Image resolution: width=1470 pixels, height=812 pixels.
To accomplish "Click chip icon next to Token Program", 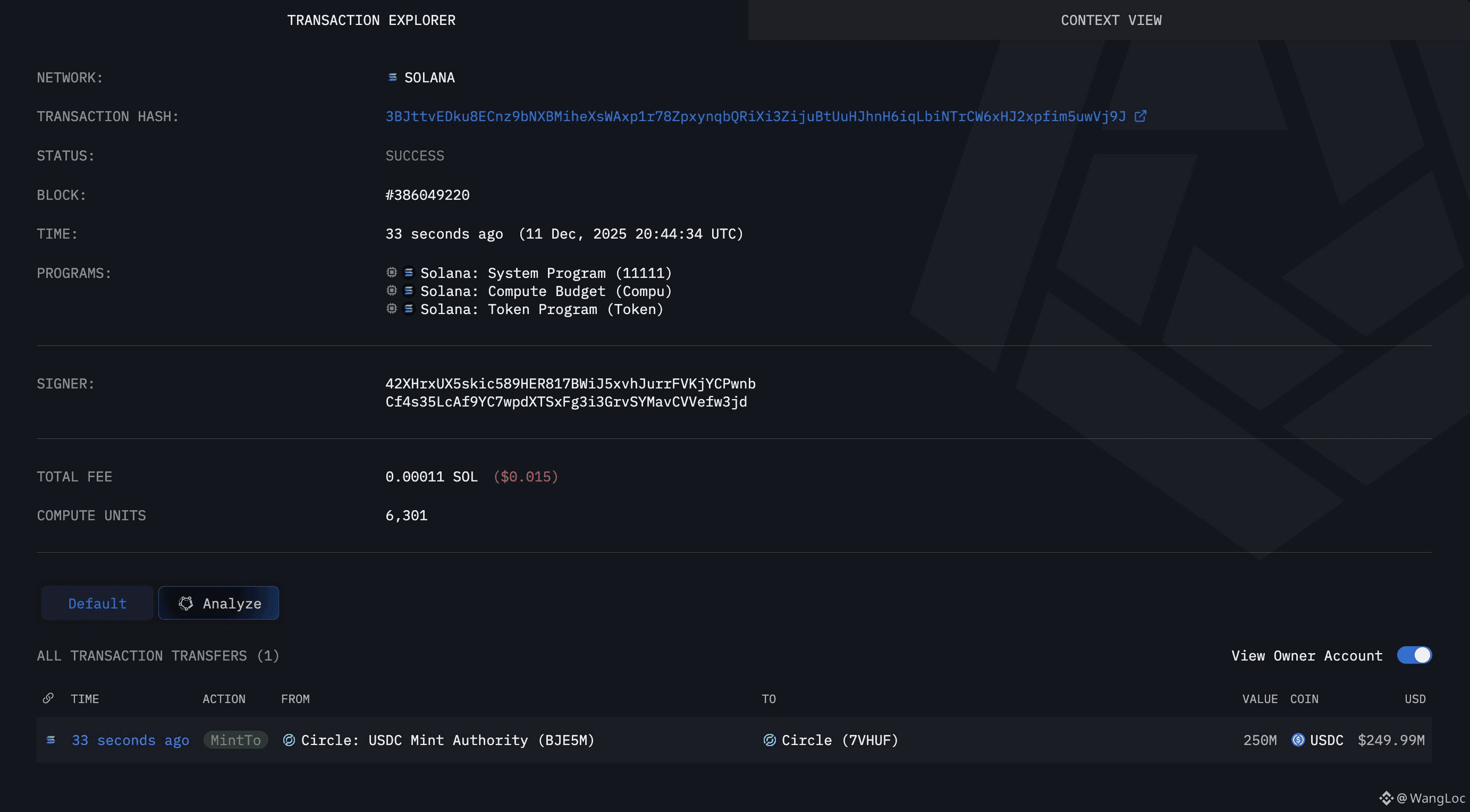I will [392, 309].
